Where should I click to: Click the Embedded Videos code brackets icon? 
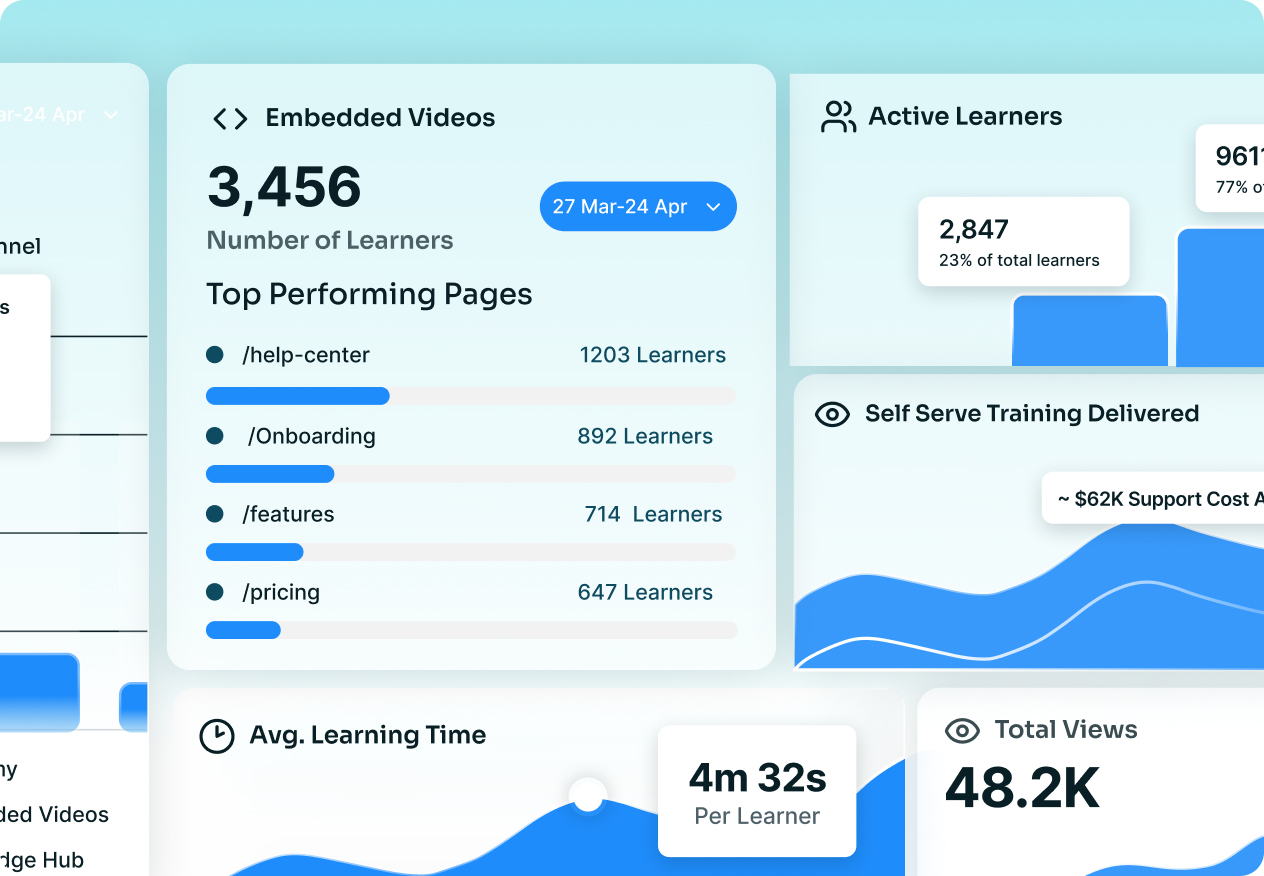[x=230, y=119]
